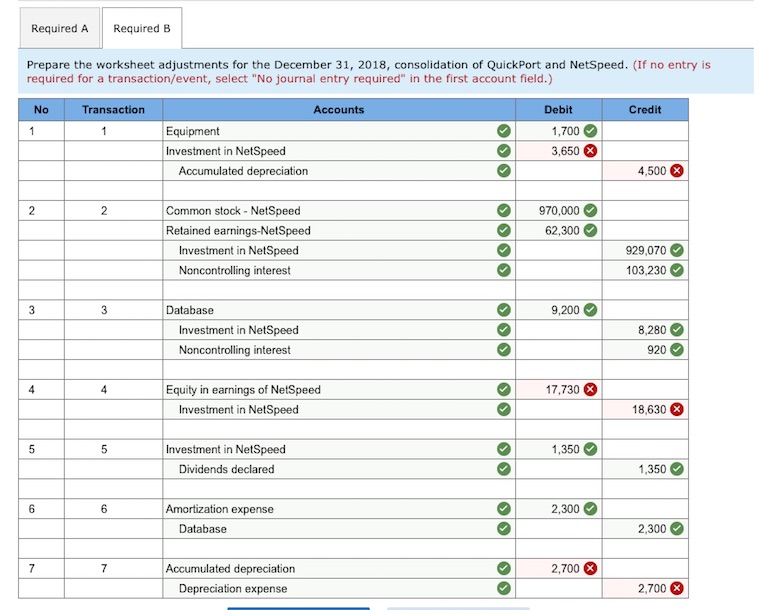Edit the 1,700 debit amount field
Image resolution: width=759 pixels, height=610 pixels.
(559, 131)
